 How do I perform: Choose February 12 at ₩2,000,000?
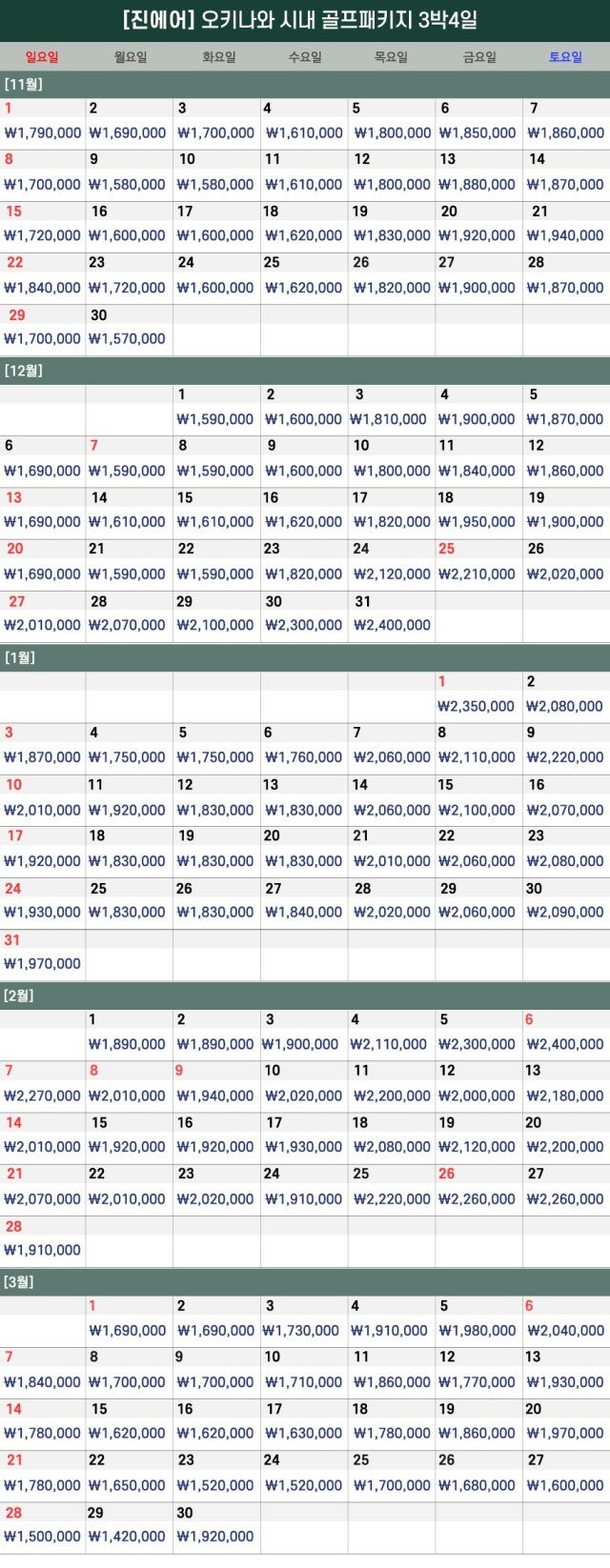click(x=478, y=1086)
